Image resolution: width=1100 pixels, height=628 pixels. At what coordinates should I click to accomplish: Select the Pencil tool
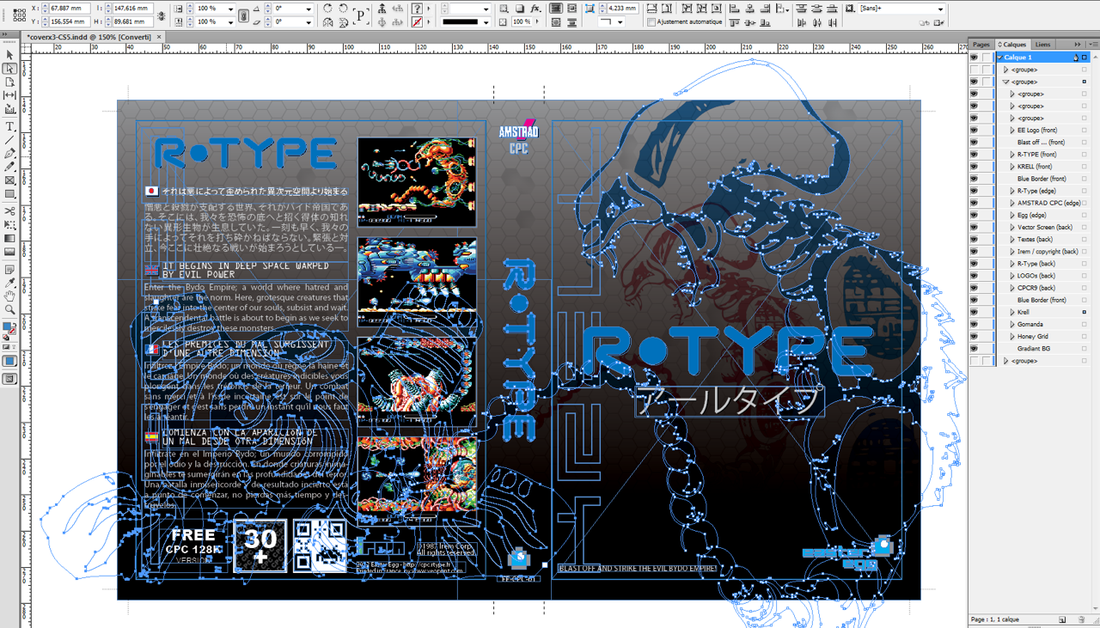(10, 167)
